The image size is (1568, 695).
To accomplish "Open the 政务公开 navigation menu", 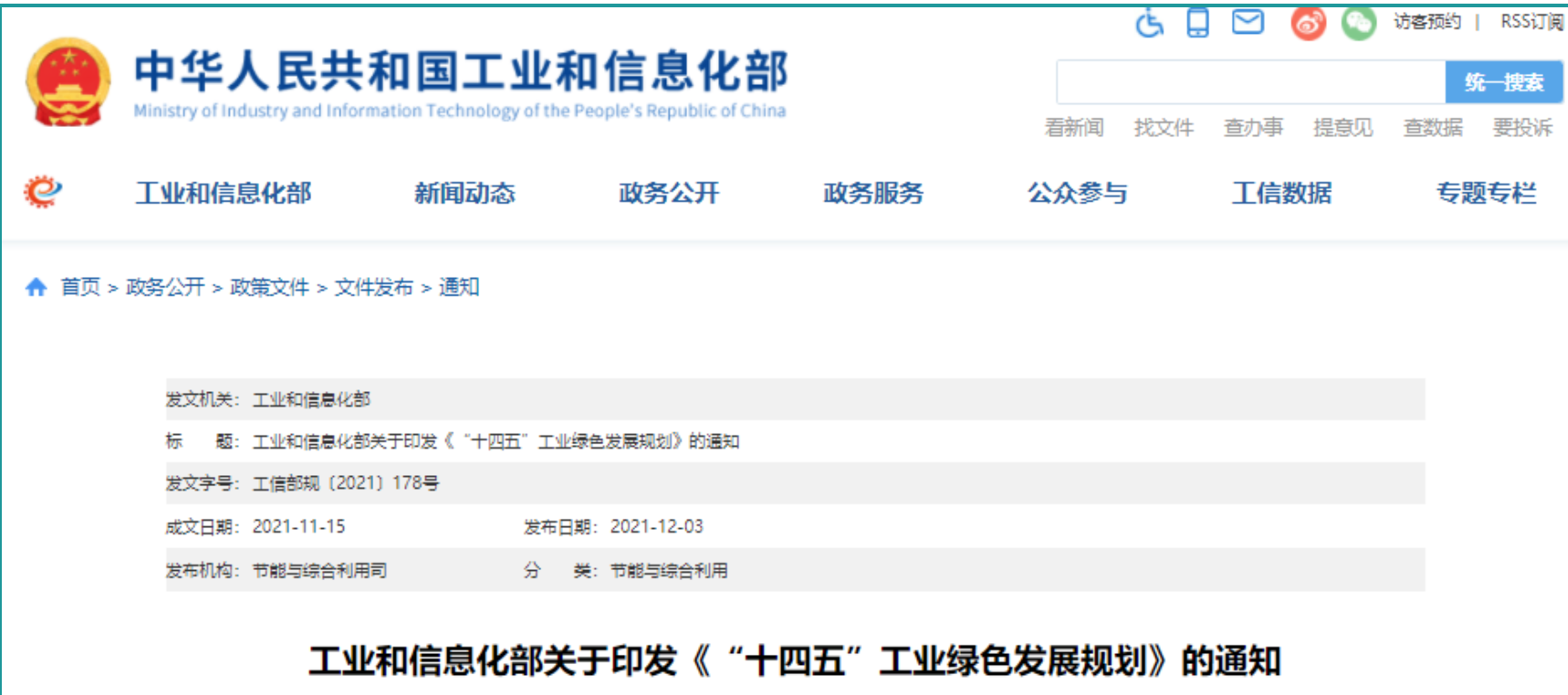I will [669, 193].
